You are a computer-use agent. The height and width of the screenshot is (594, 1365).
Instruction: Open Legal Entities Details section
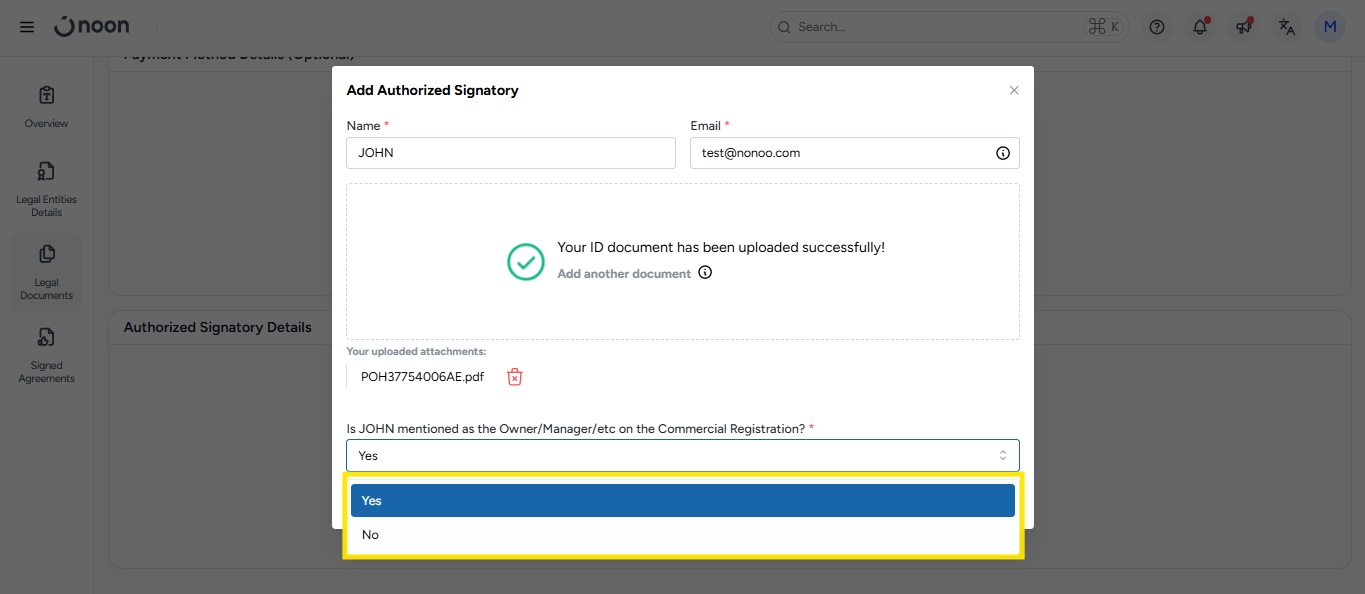pos(46,188)
